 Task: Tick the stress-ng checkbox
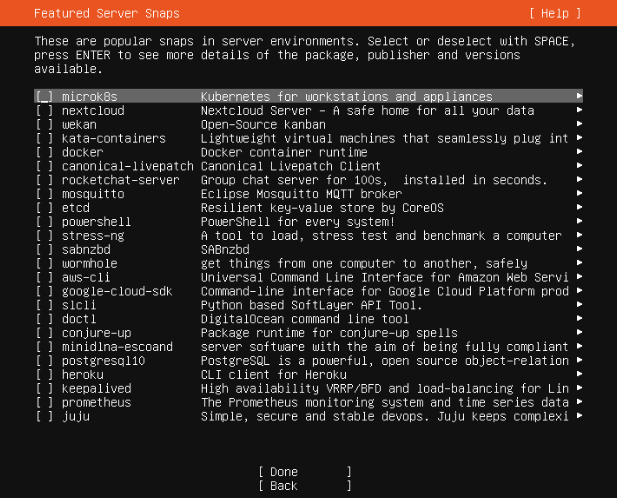(x=44, y=236)
